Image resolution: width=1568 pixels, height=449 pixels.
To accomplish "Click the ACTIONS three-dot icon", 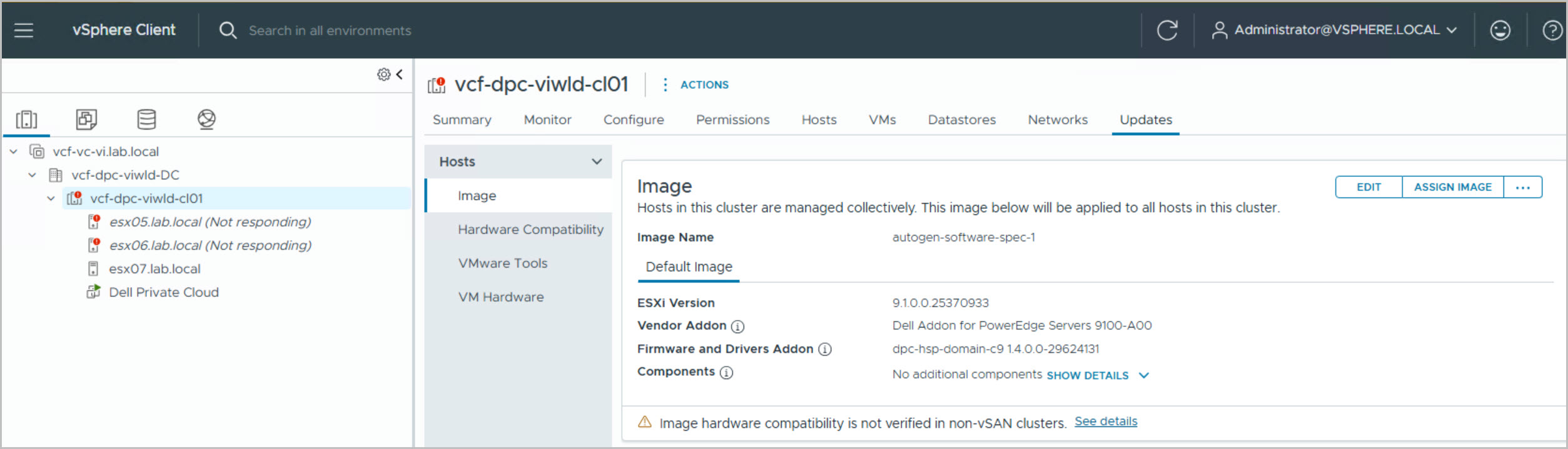I will (x=665, y=84).
